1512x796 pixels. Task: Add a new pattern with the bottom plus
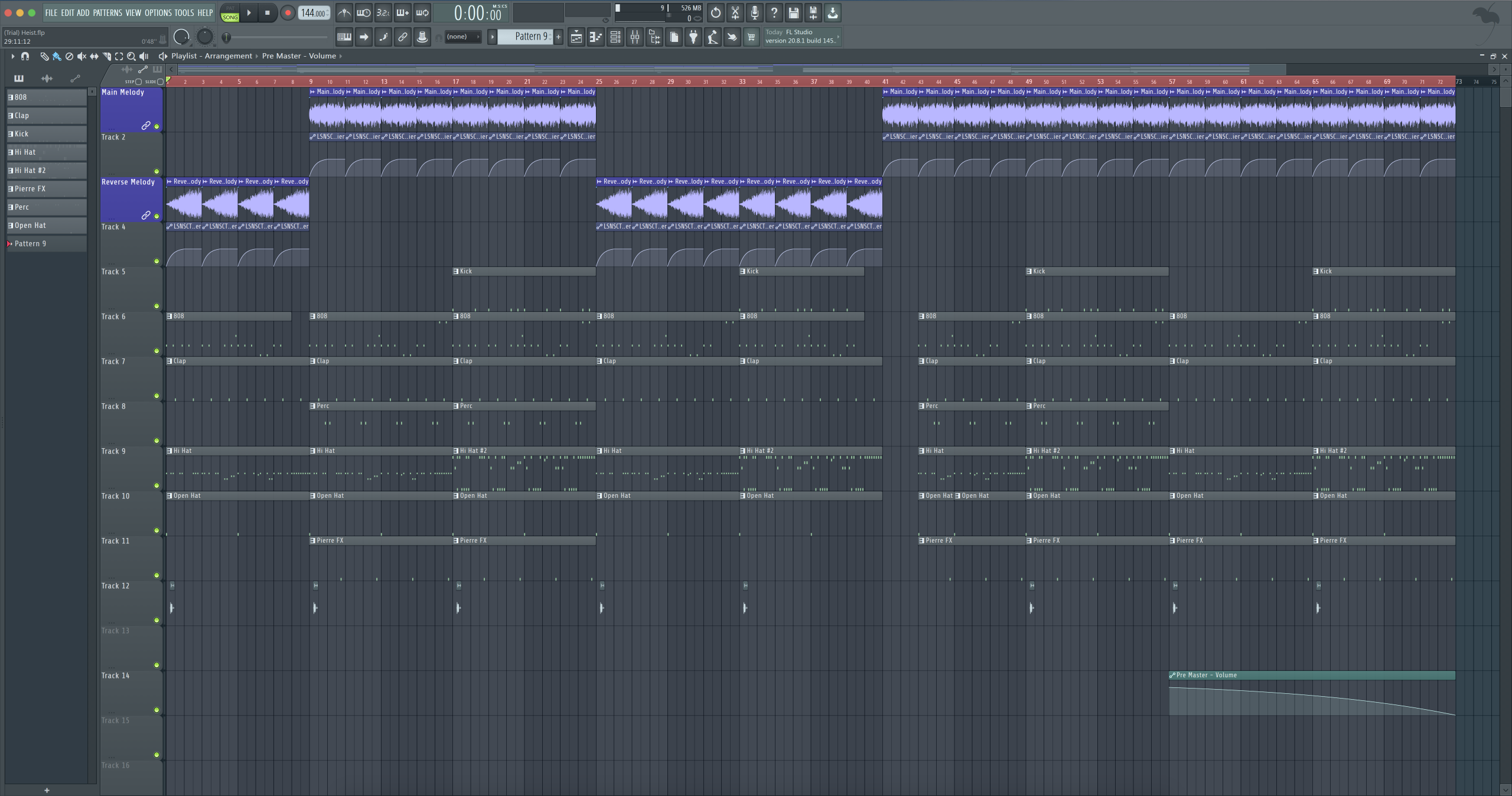(47, 790)
